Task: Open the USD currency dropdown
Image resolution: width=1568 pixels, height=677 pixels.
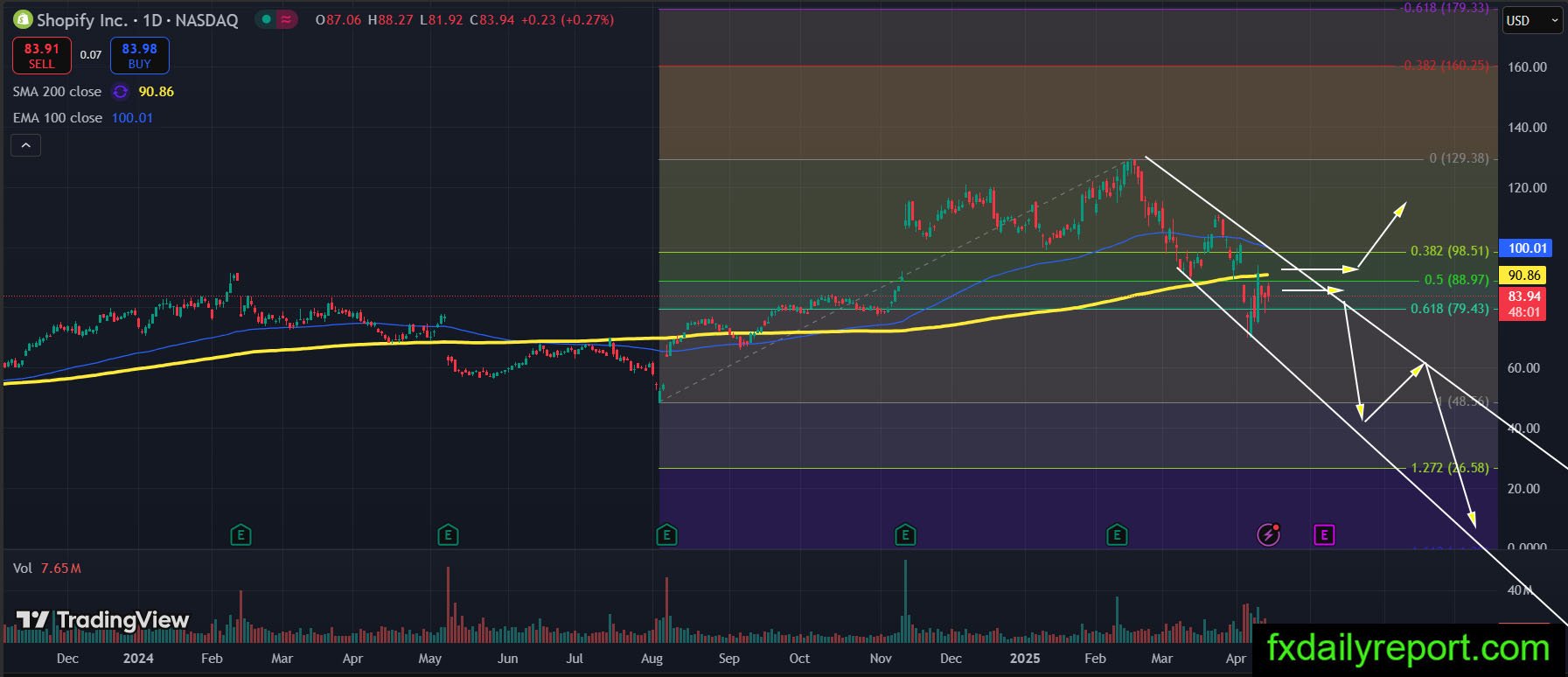Action: [x=1532, y=21]
